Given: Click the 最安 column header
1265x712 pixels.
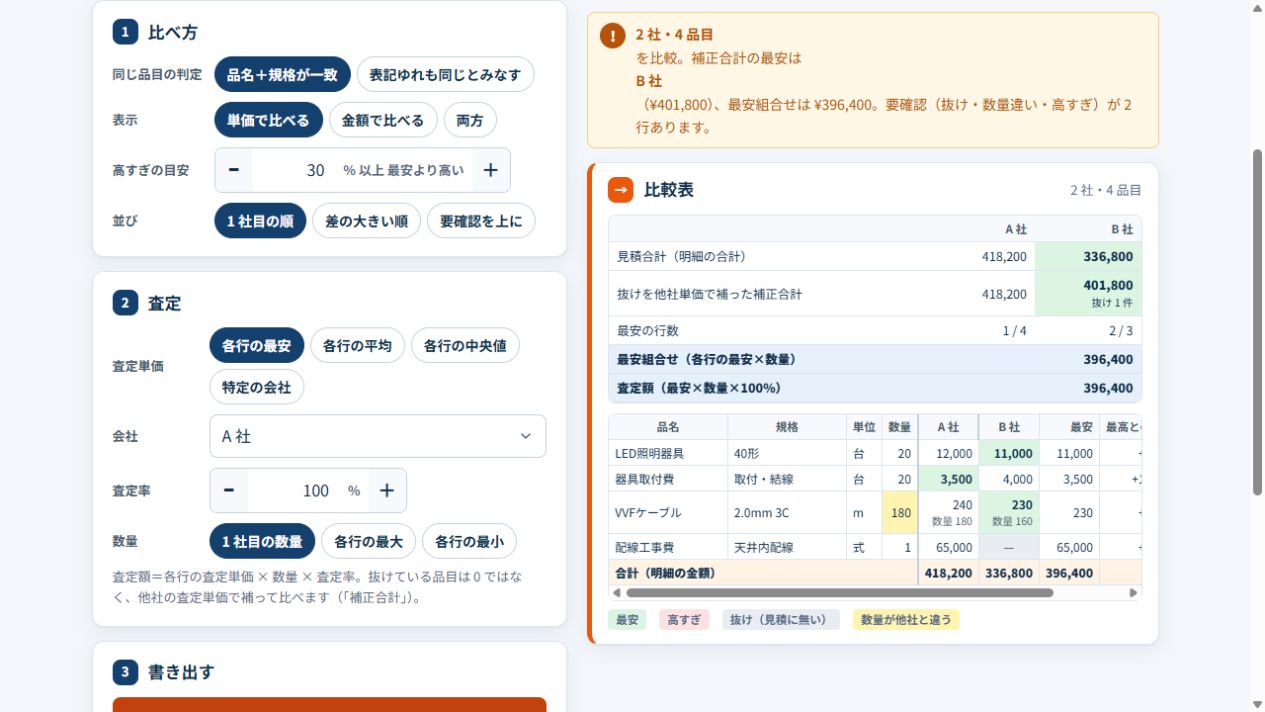Looking at the screenshot, I should [1069, 427].
